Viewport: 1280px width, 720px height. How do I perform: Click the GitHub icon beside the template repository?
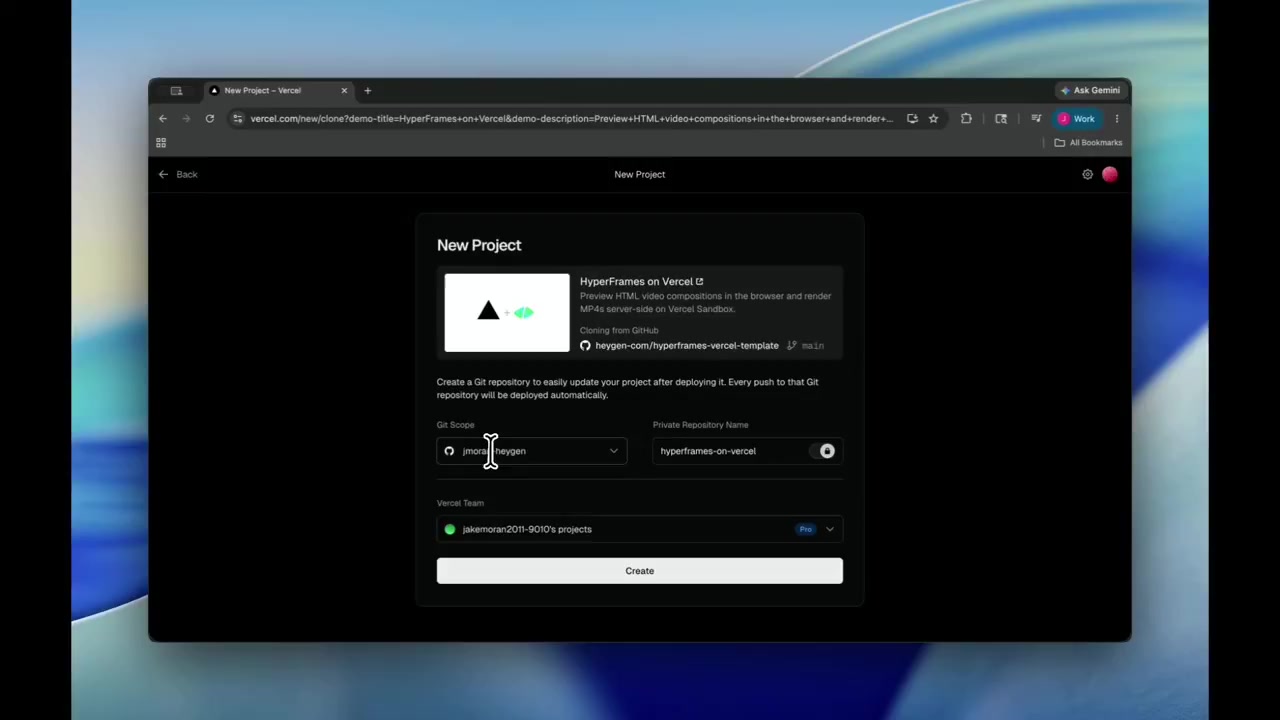[x=586, y=345]
